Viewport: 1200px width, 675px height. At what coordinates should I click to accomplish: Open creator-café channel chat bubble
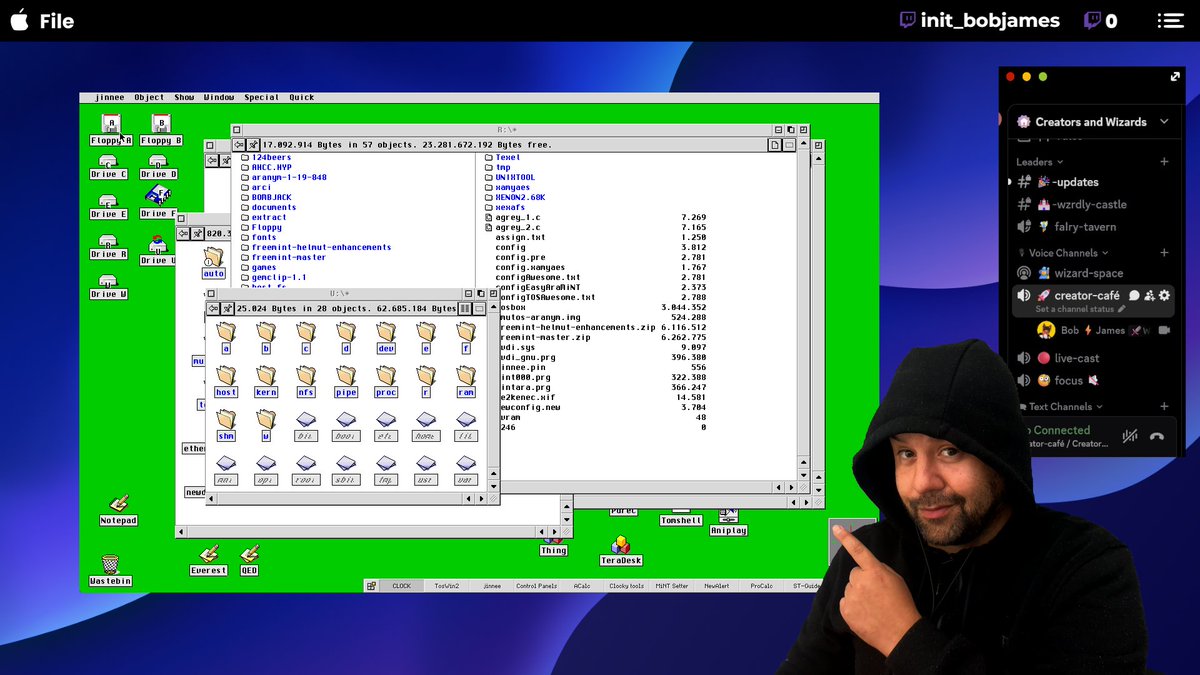[1135, 295]
